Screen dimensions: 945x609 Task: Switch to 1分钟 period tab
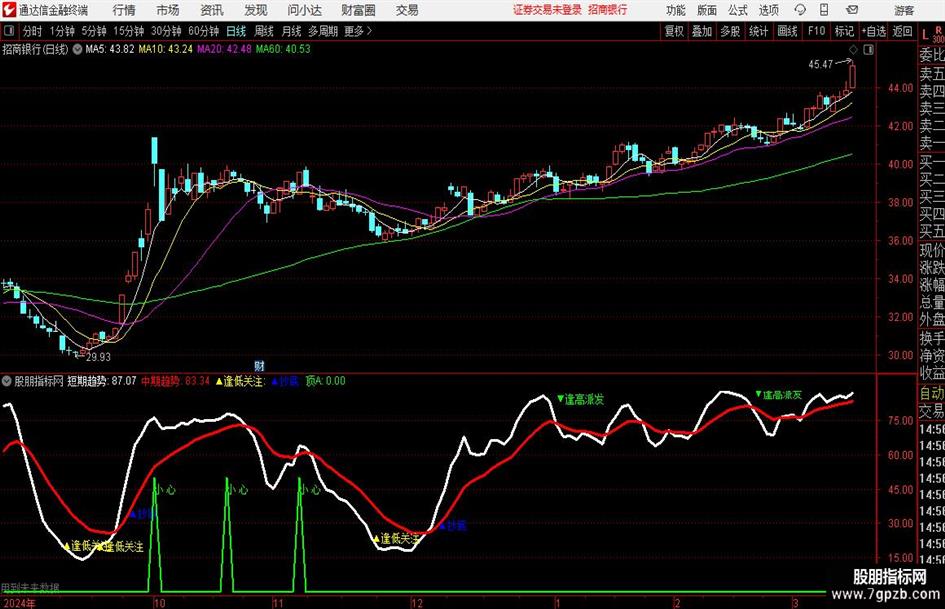(62, 31)
